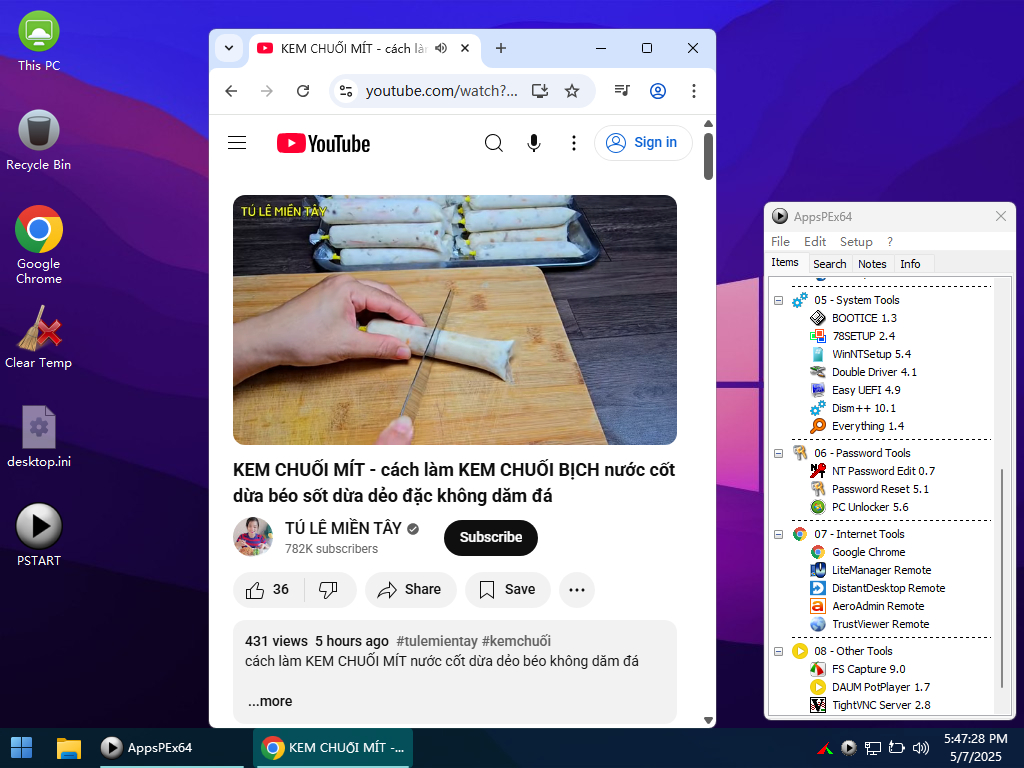Dislike the video
The image size is (1024, 768).
coord(328,590)
